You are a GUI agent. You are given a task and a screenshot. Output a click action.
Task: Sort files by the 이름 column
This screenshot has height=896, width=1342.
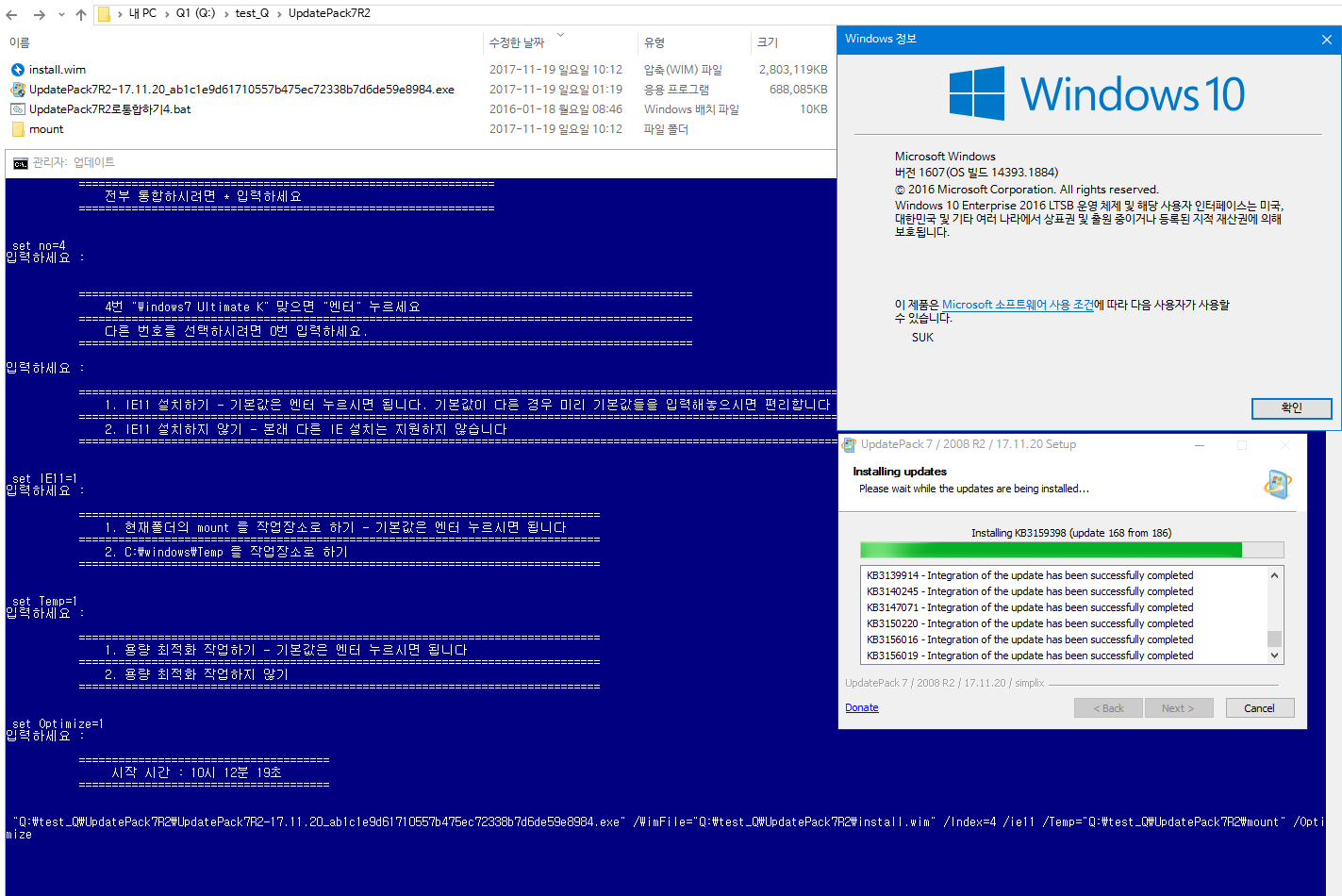[x=20, y=42]
